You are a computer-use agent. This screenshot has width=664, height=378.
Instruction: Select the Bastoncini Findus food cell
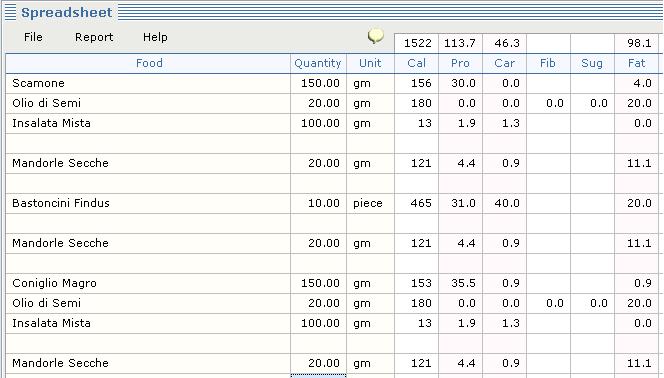coord(148,203)
